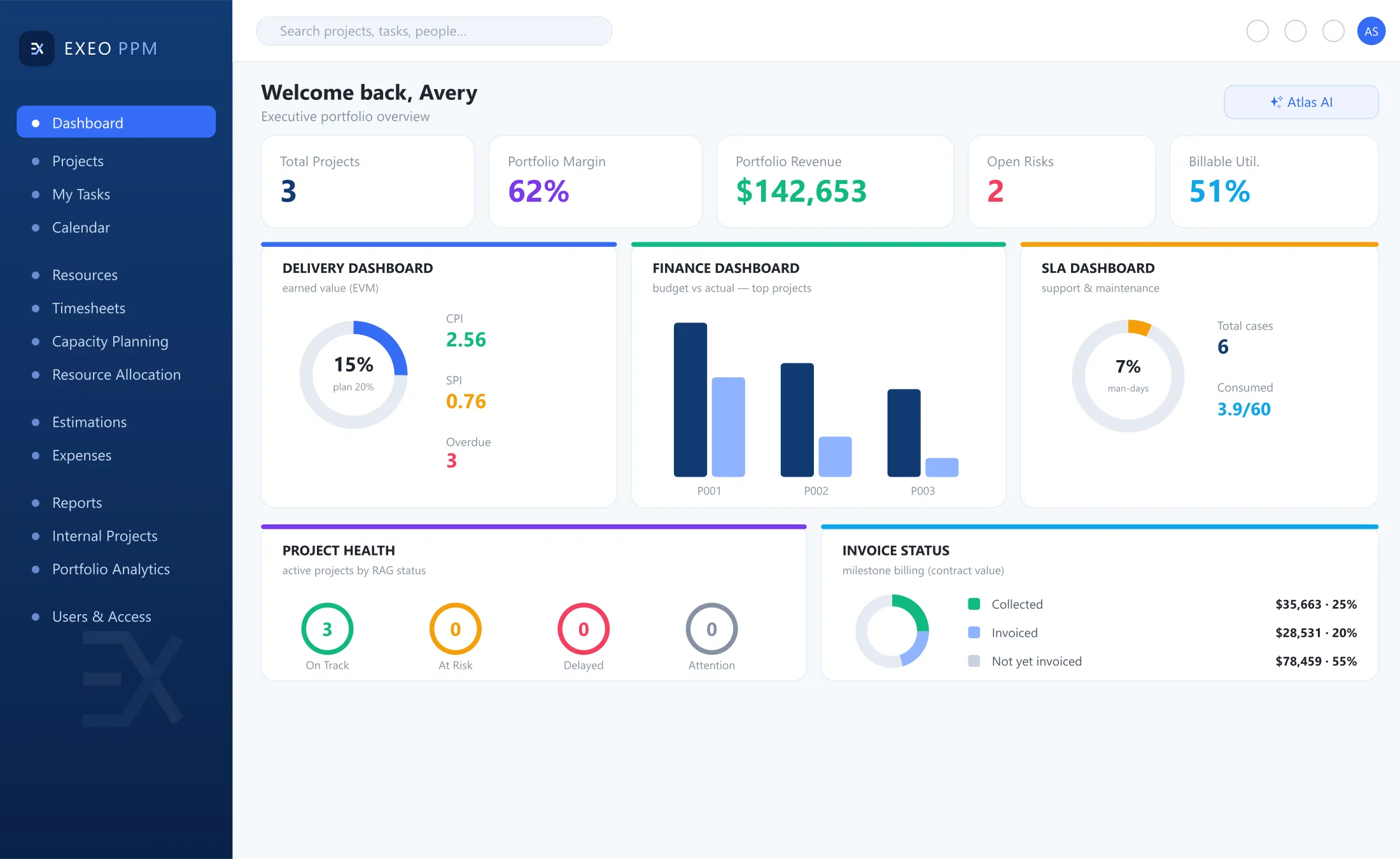The height and width of the screenshot is (859, 1400).
Task: Open the Portfolio Margin card
Action: [x=596, y=181]
